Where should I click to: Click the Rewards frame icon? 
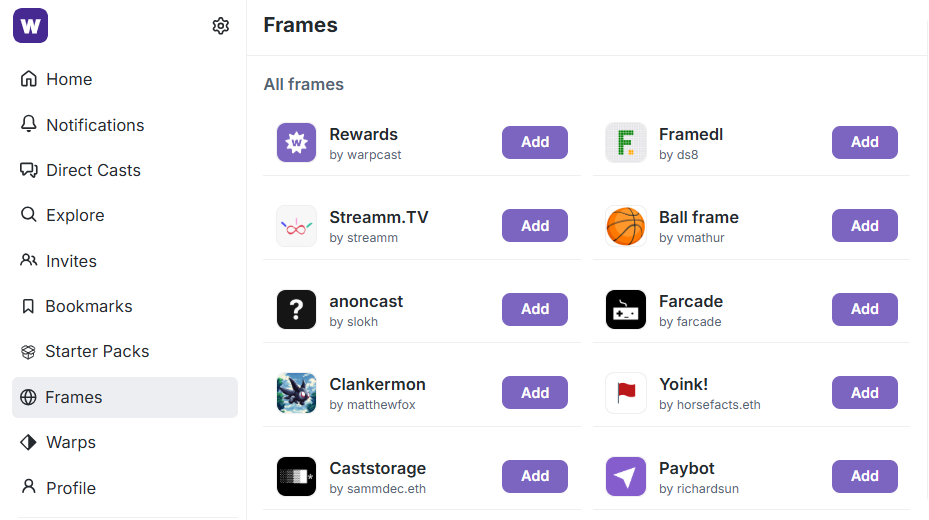(x=296, y=143)
